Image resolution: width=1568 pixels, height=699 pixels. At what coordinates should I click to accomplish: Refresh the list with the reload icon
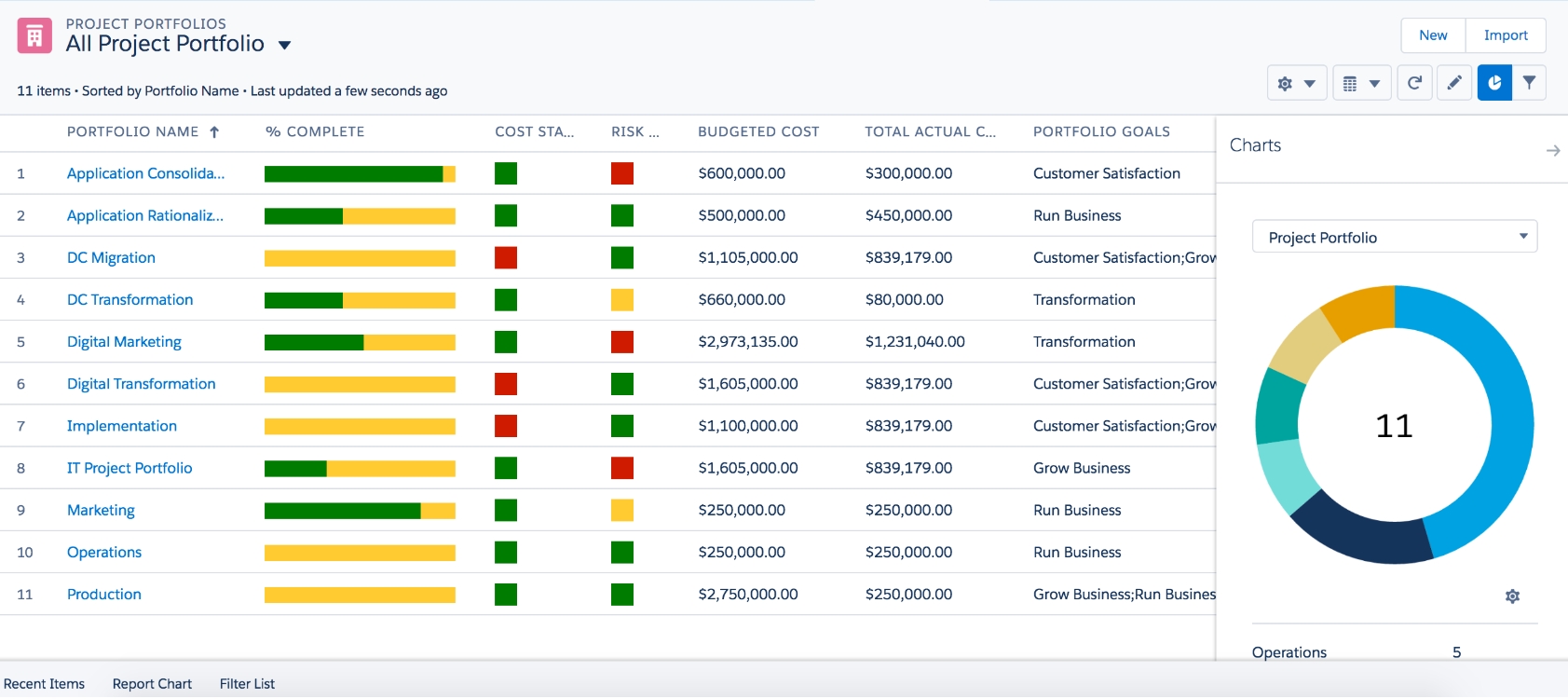[1414, 83]
